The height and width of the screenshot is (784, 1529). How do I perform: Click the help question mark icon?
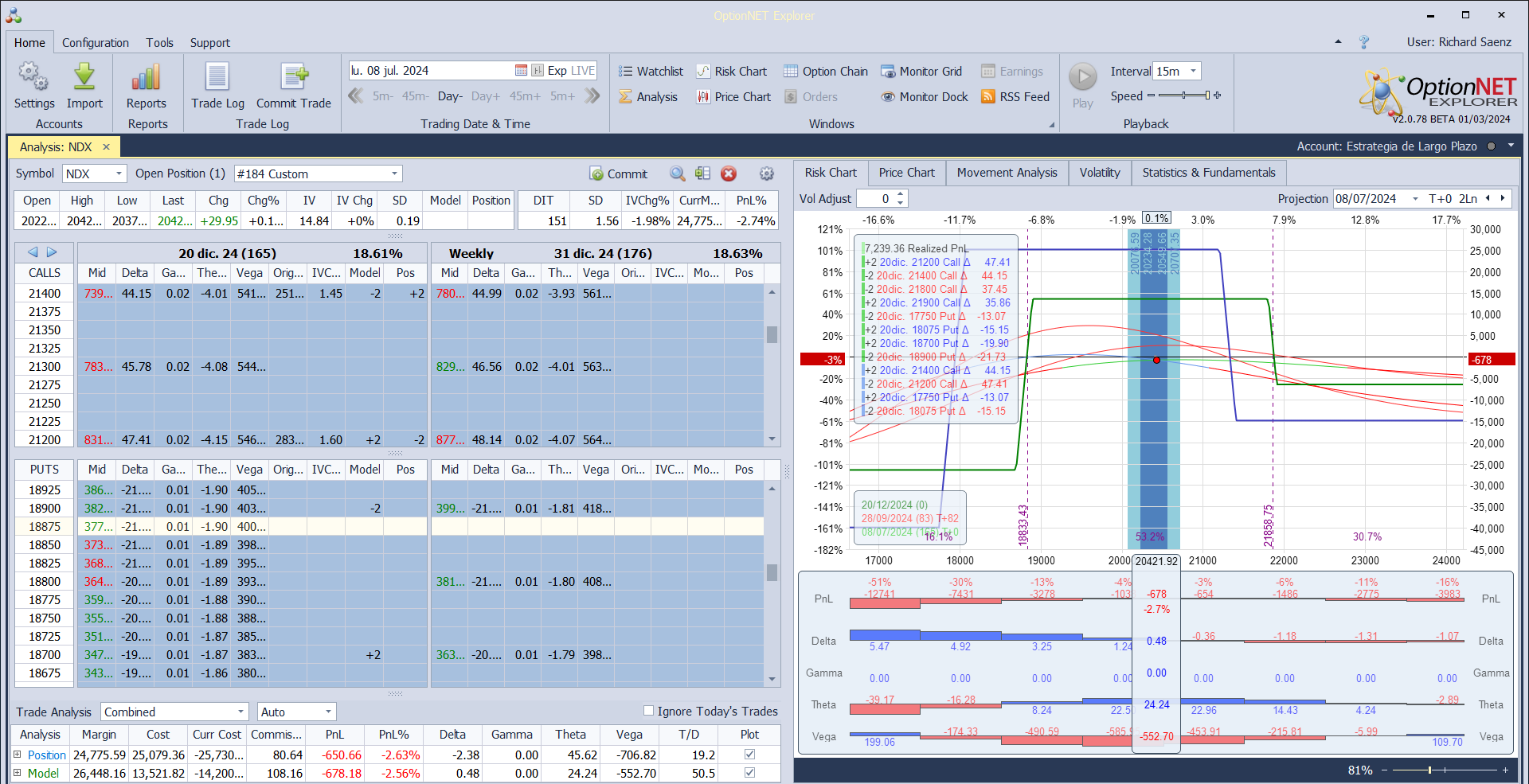(1364, 41)
